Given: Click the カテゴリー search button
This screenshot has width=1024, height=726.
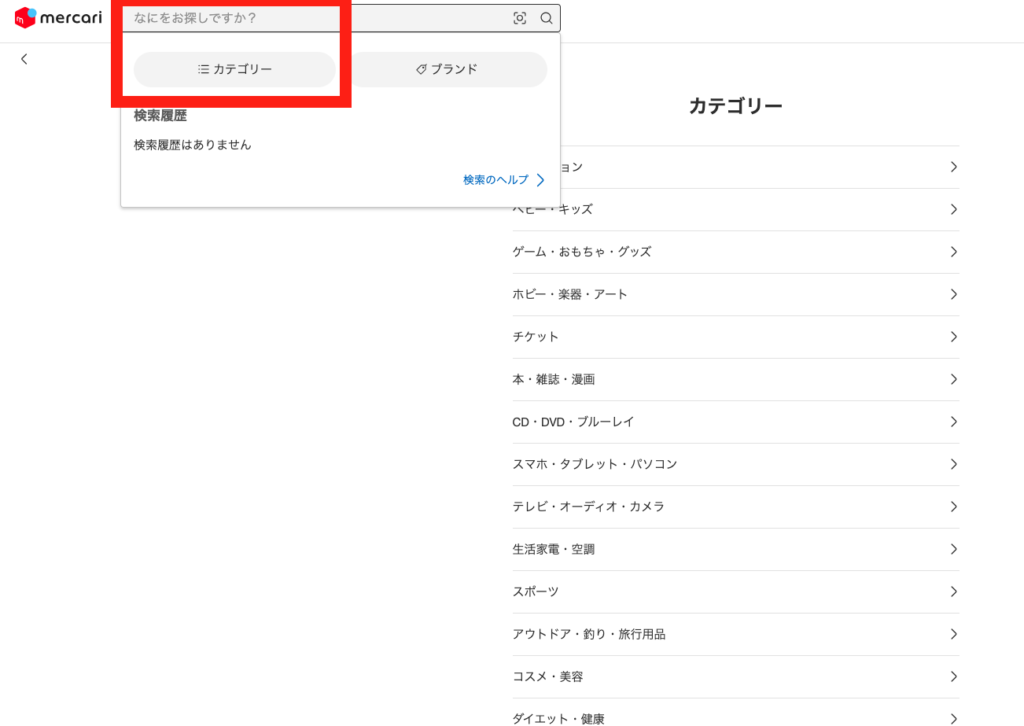Looking at the screenshot, I should (x=235, y=69).
